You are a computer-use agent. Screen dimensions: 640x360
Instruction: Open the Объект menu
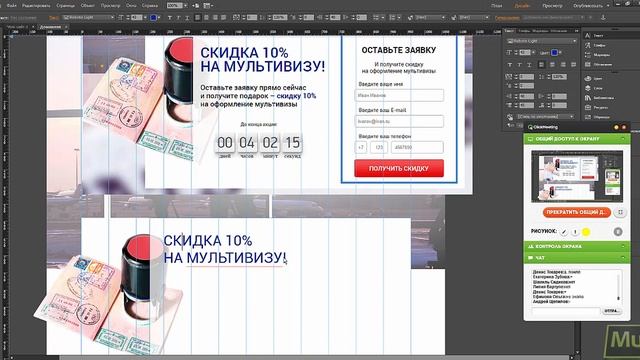[87, 6]
